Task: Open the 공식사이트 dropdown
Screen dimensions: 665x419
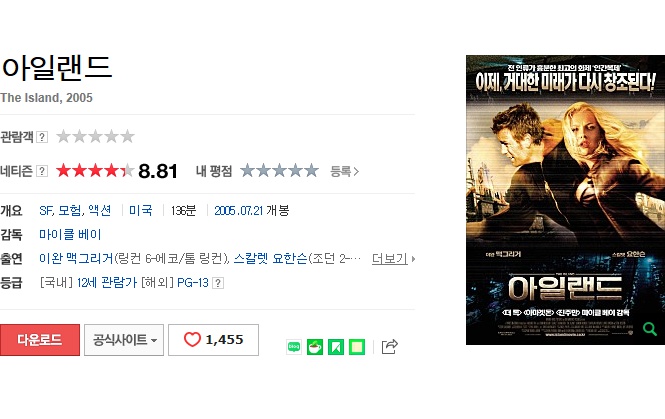Action: 124,340
